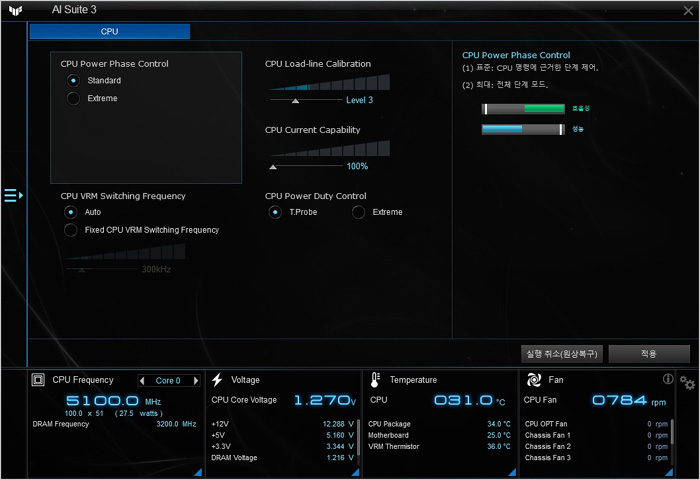Open the CPU tab
Image resolution: width=700 pixels, height=480 pixels.
109,31
